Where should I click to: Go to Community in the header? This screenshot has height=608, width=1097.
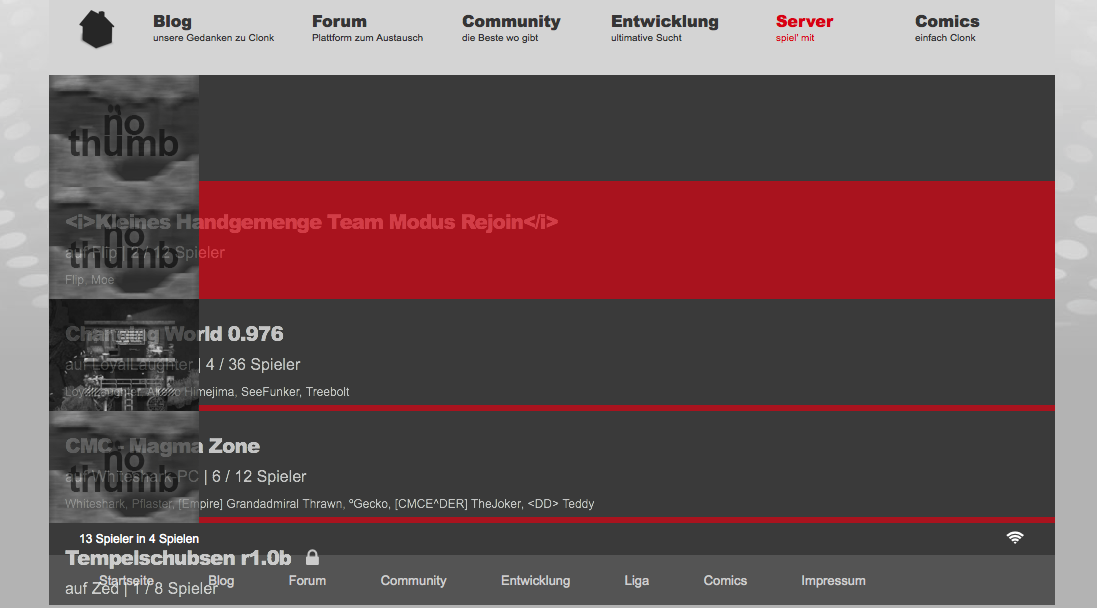[x=511, y=22]
